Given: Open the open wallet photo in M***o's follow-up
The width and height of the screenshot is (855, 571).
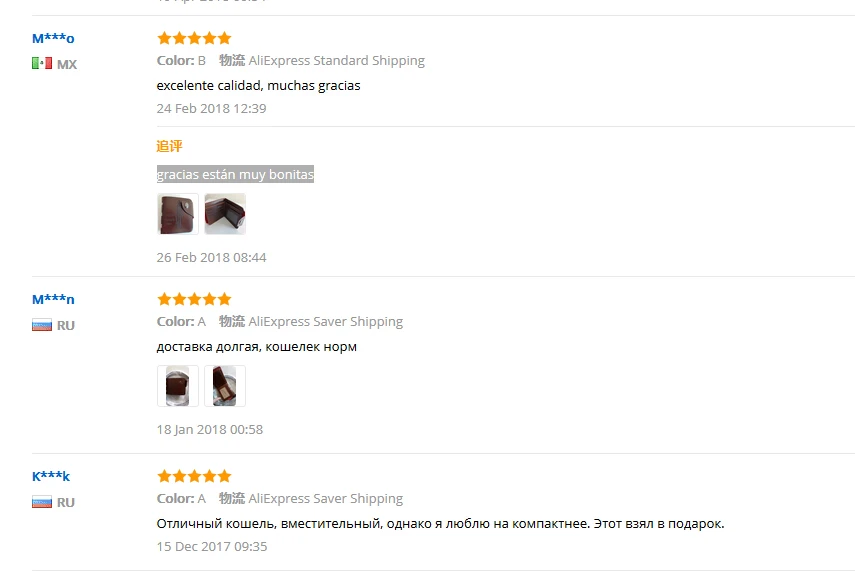Looking at the screenshot, I should (225, 214).
